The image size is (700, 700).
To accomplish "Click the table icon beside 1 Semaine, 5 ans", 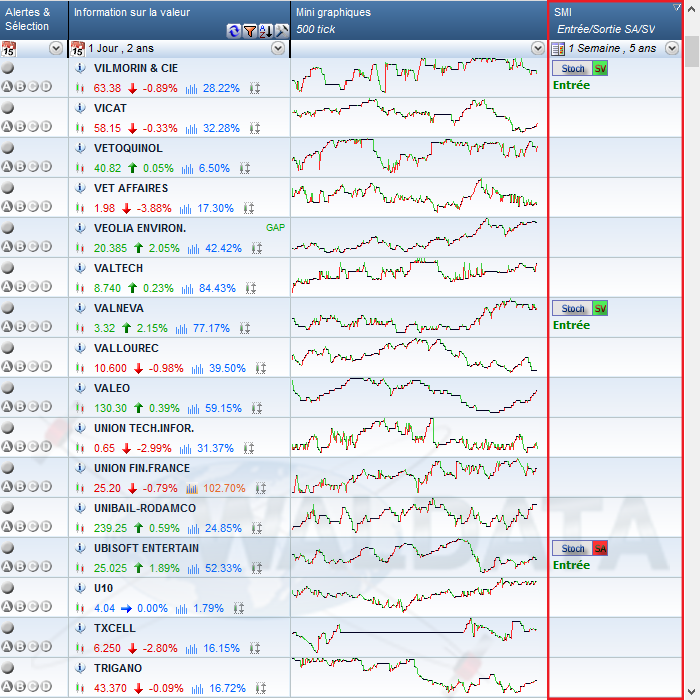I will tap(558, 49).
